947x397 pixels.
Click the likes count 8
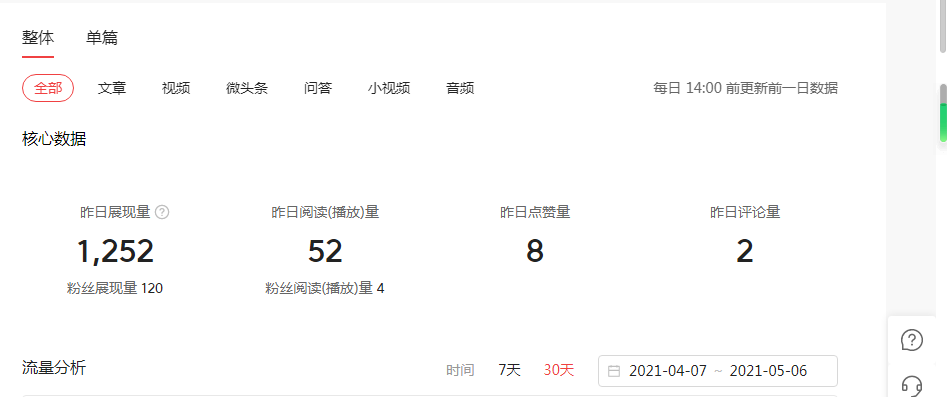click(x=535, y=251)
